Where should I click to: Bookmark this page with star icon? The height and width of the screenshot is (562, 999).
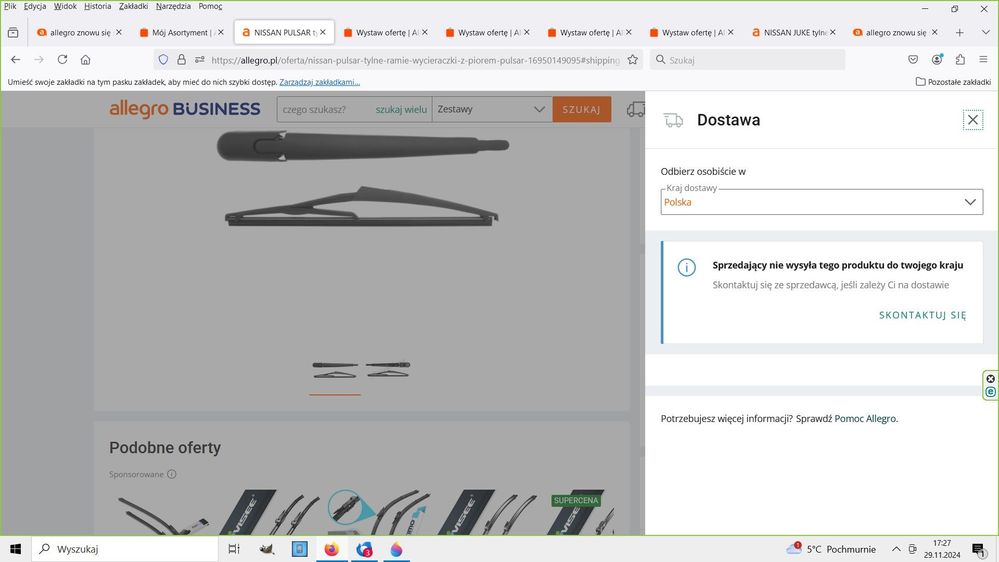(x=633, y=59)
